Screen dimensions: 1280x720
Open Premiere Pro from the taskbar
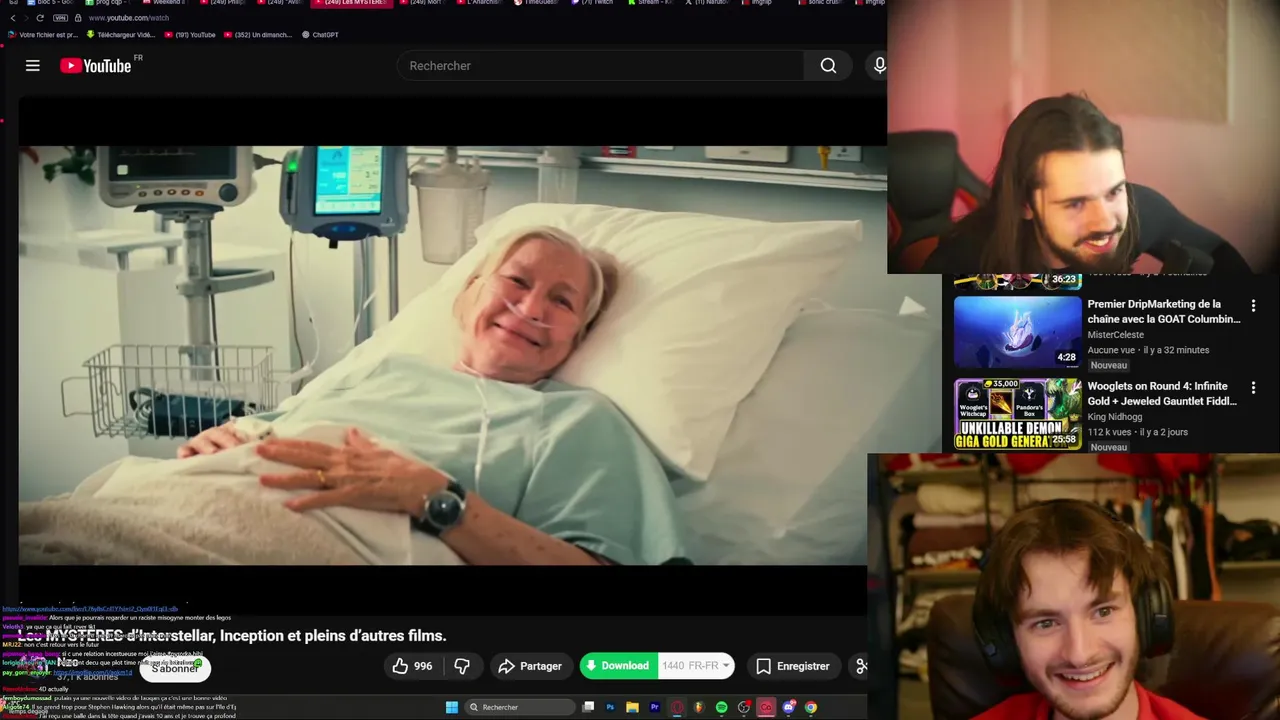coord(655,707)
